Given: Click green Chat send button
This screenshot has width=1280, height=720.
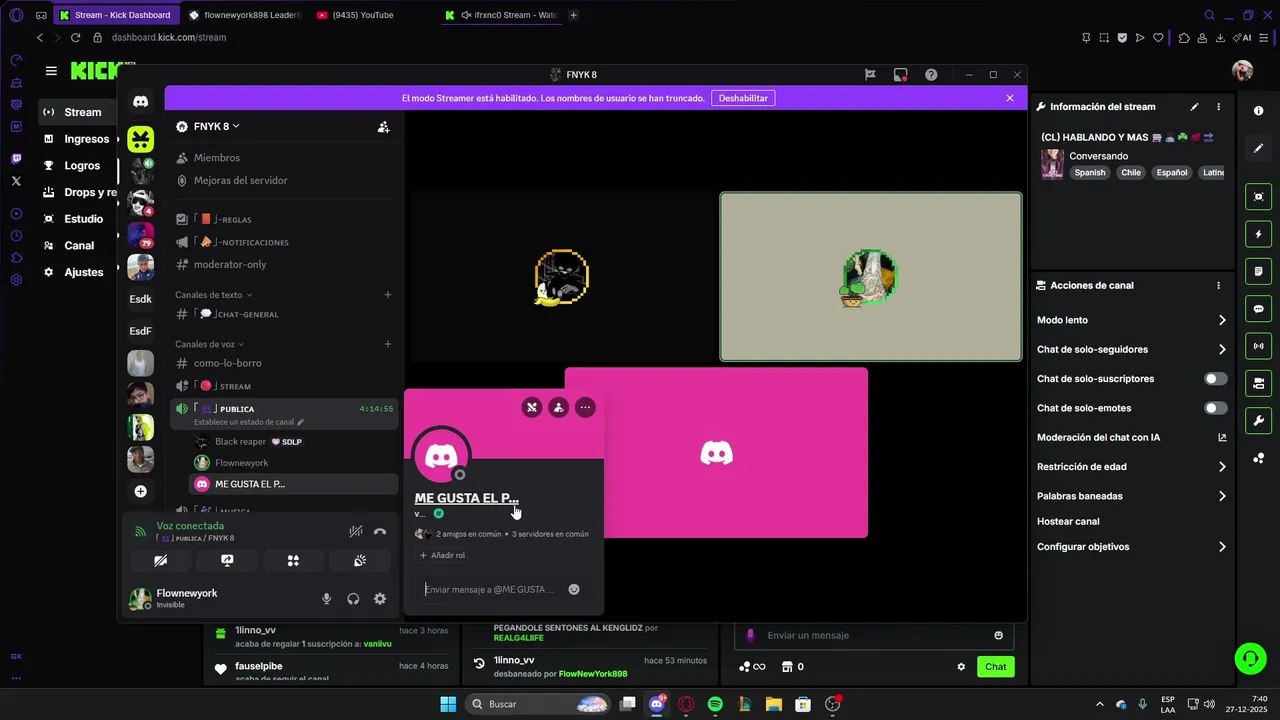Looking at the screenshot, I should [x=996, y=667].
